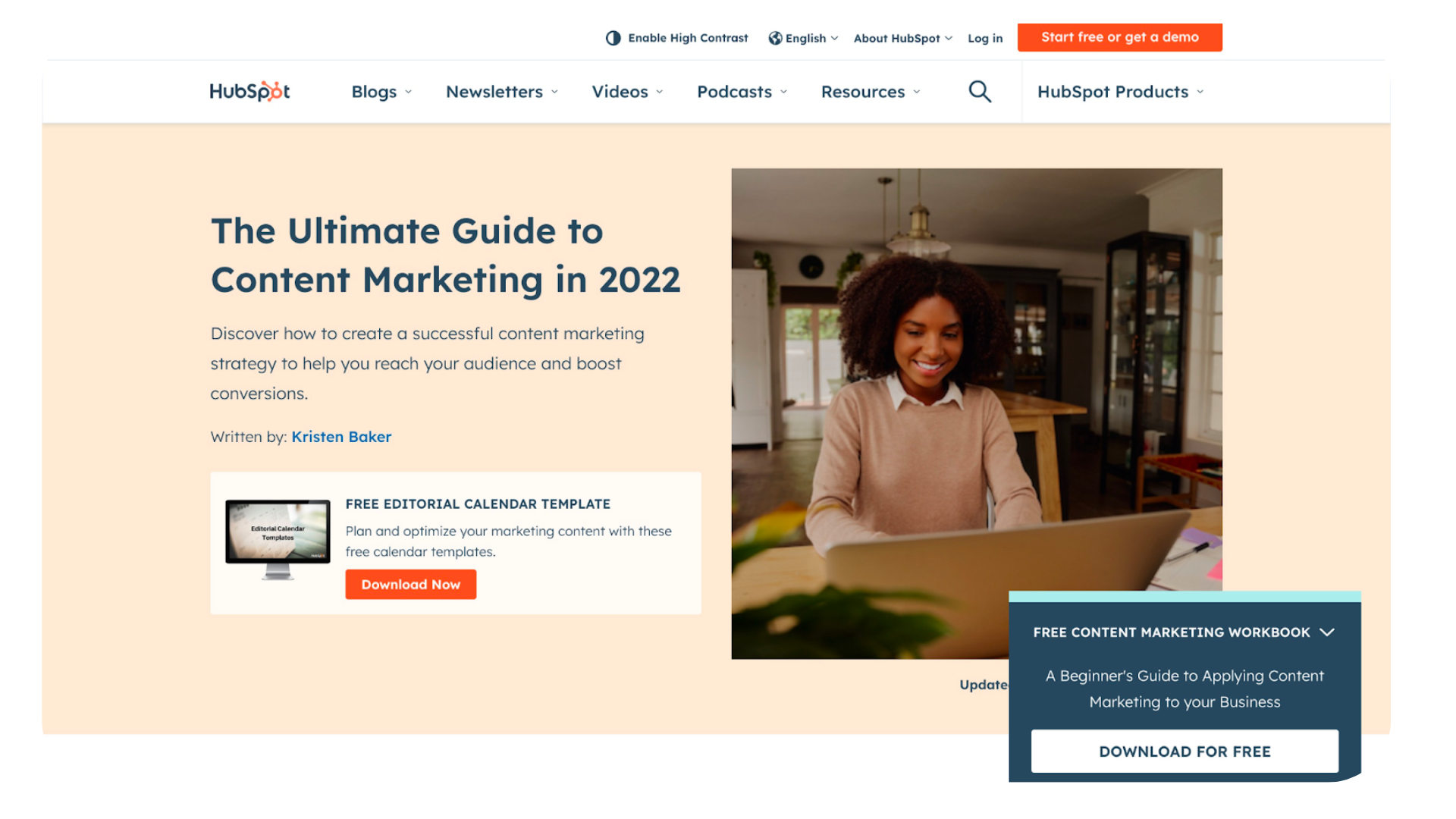Viewport: 1456px width, 819px height.
Task: Open search with the magnifying glass icon
Action: coord(980,92)
